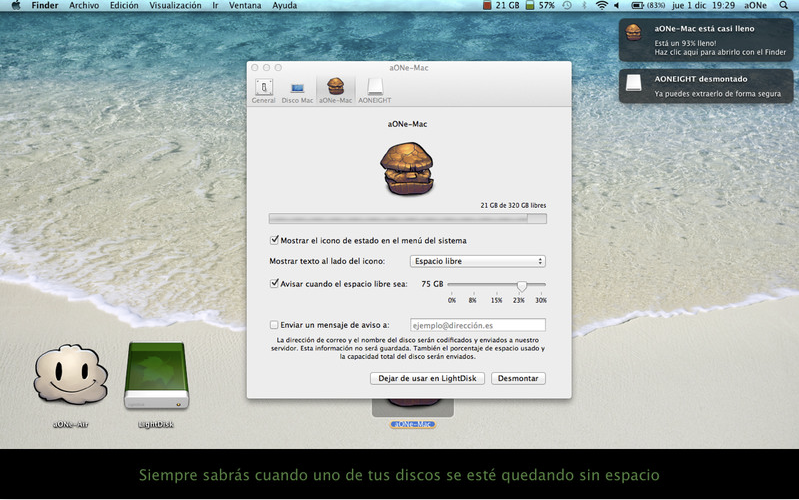The height and width of the screenshot is (500, 799).
Task: Open the Archivo menu
Action: click(84, 6)
